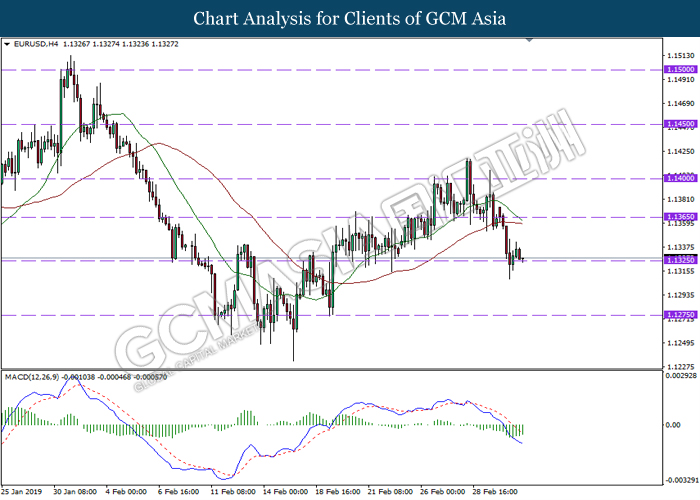Select the 21 Feb 08:00 time label

click(x=390, y=492)
